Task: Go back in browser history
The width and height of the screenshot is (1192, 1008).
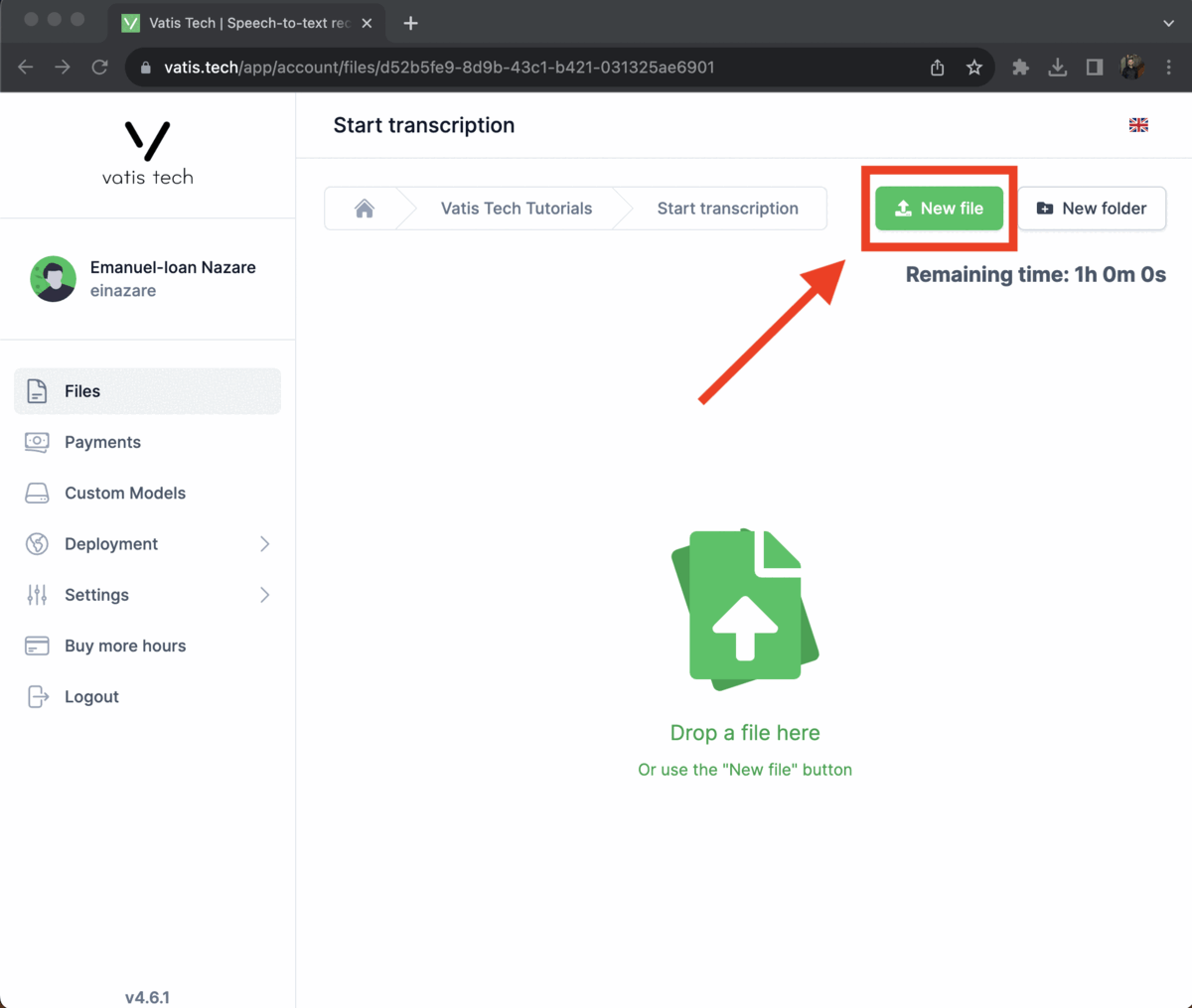Action: pos(26,68)
